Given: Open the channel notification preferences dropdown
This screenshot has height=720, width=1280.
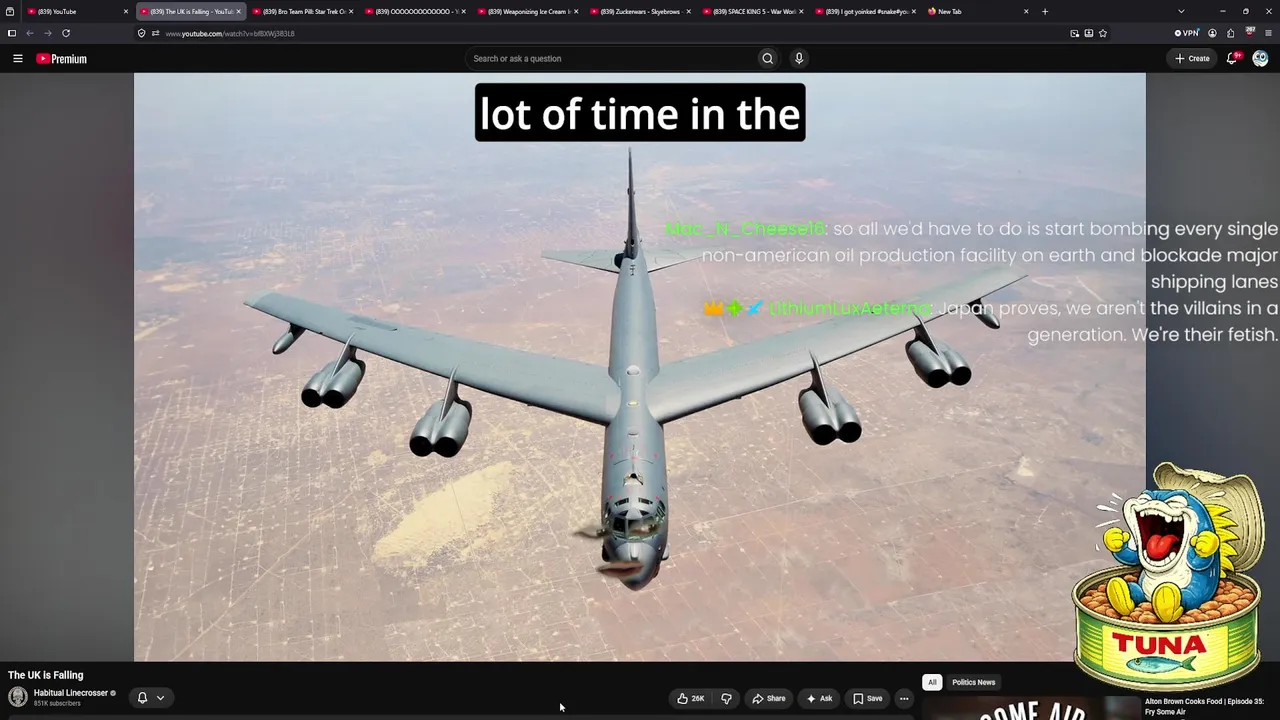Looking at the screenshot, I should pyautogui.click(x=150, y=698).
